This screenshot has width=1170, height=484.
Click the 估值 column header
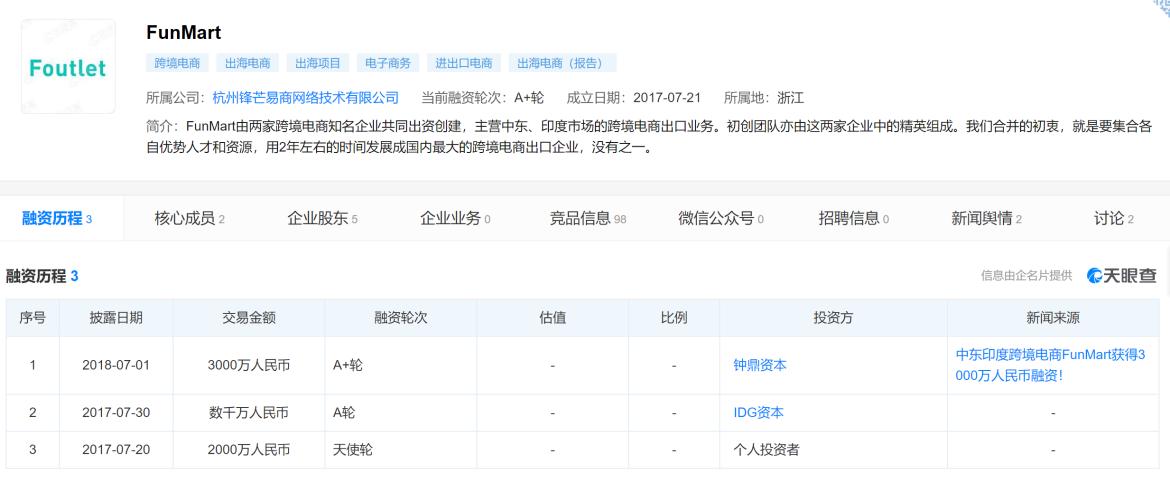553,318
